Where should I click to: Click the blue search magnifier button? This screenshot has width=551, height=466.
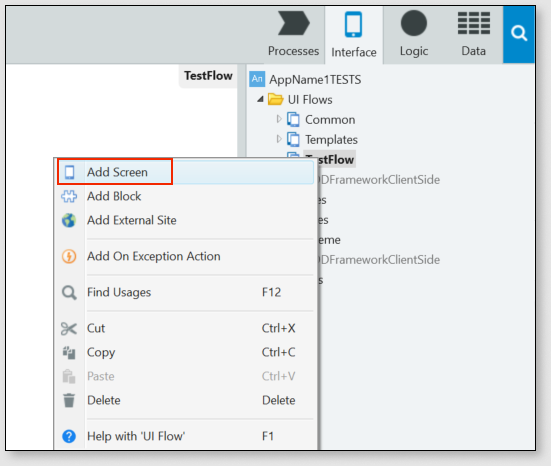pos(519,34)
